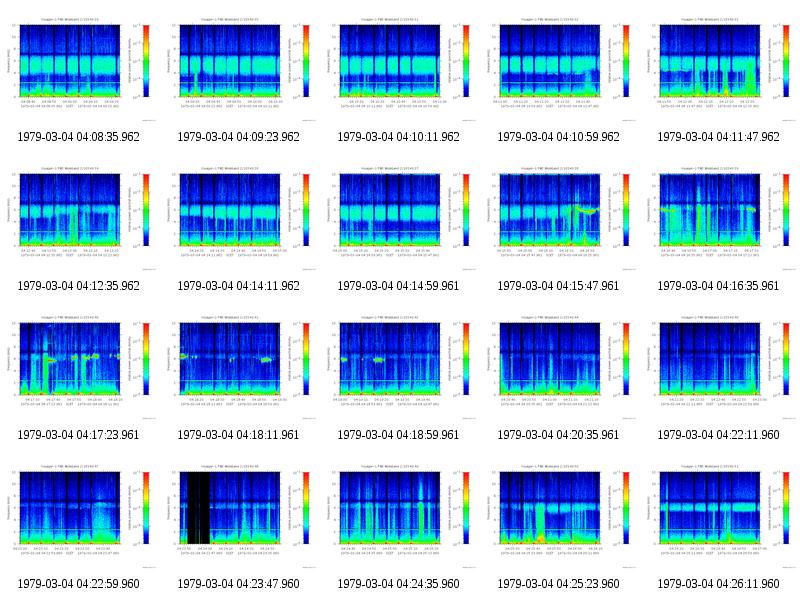Open spectrogram thumbnail for 04:14:59.961

point(399,218)
